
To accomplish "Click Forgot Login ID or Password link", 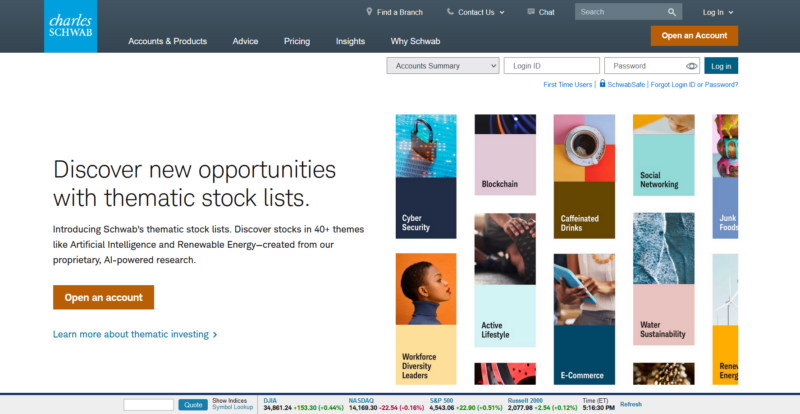I will point(694,85).
